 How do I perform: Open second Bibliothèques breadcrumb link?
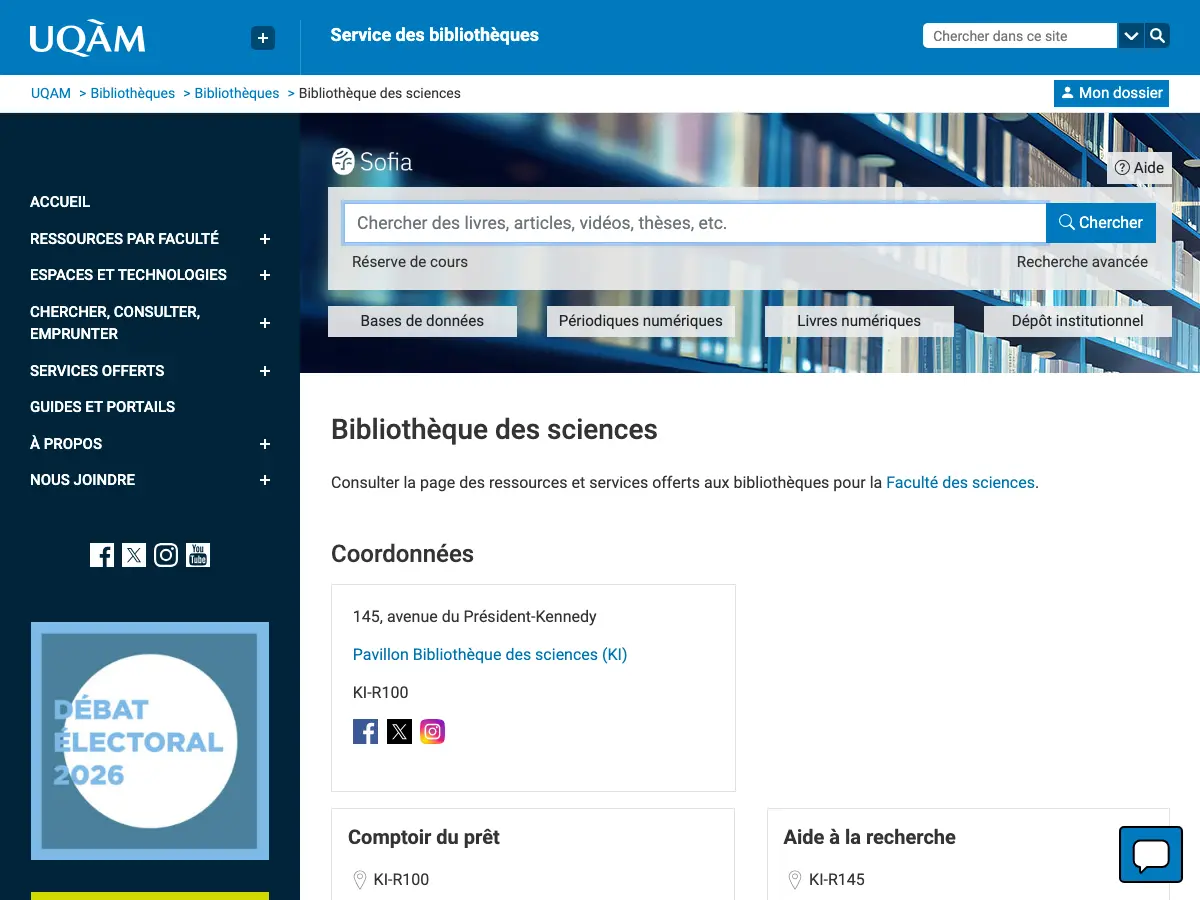(237, 93)
